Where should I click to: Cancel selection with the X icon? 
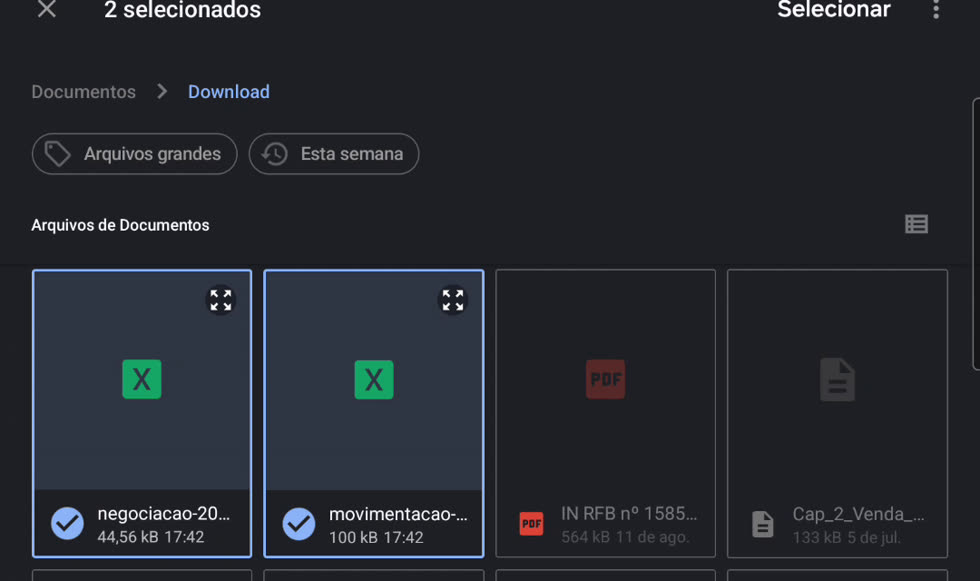pos(47,9)
